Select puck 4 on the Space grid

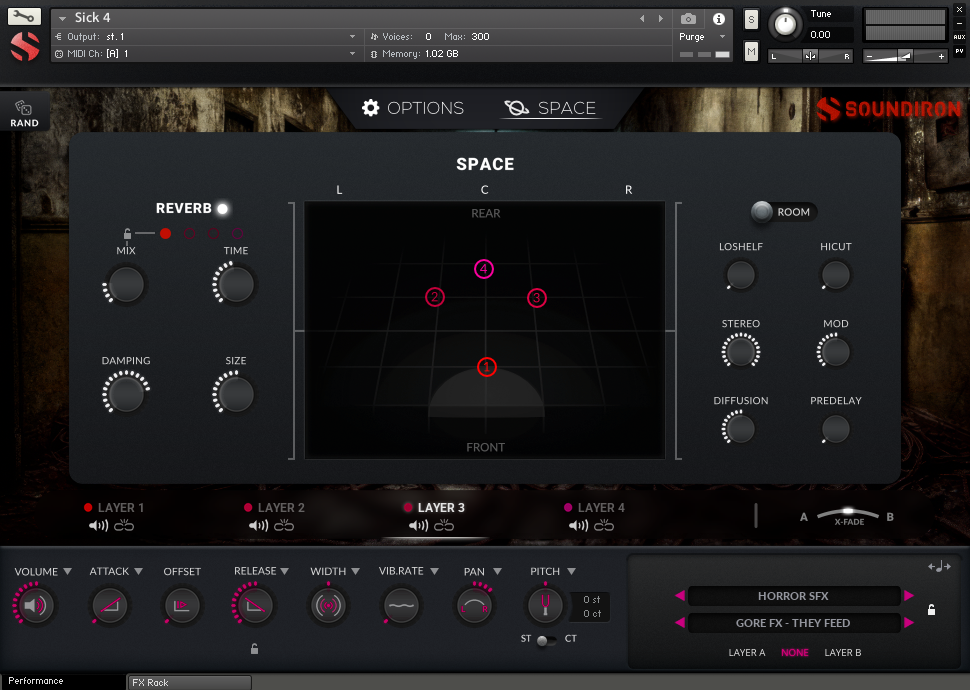484,269
